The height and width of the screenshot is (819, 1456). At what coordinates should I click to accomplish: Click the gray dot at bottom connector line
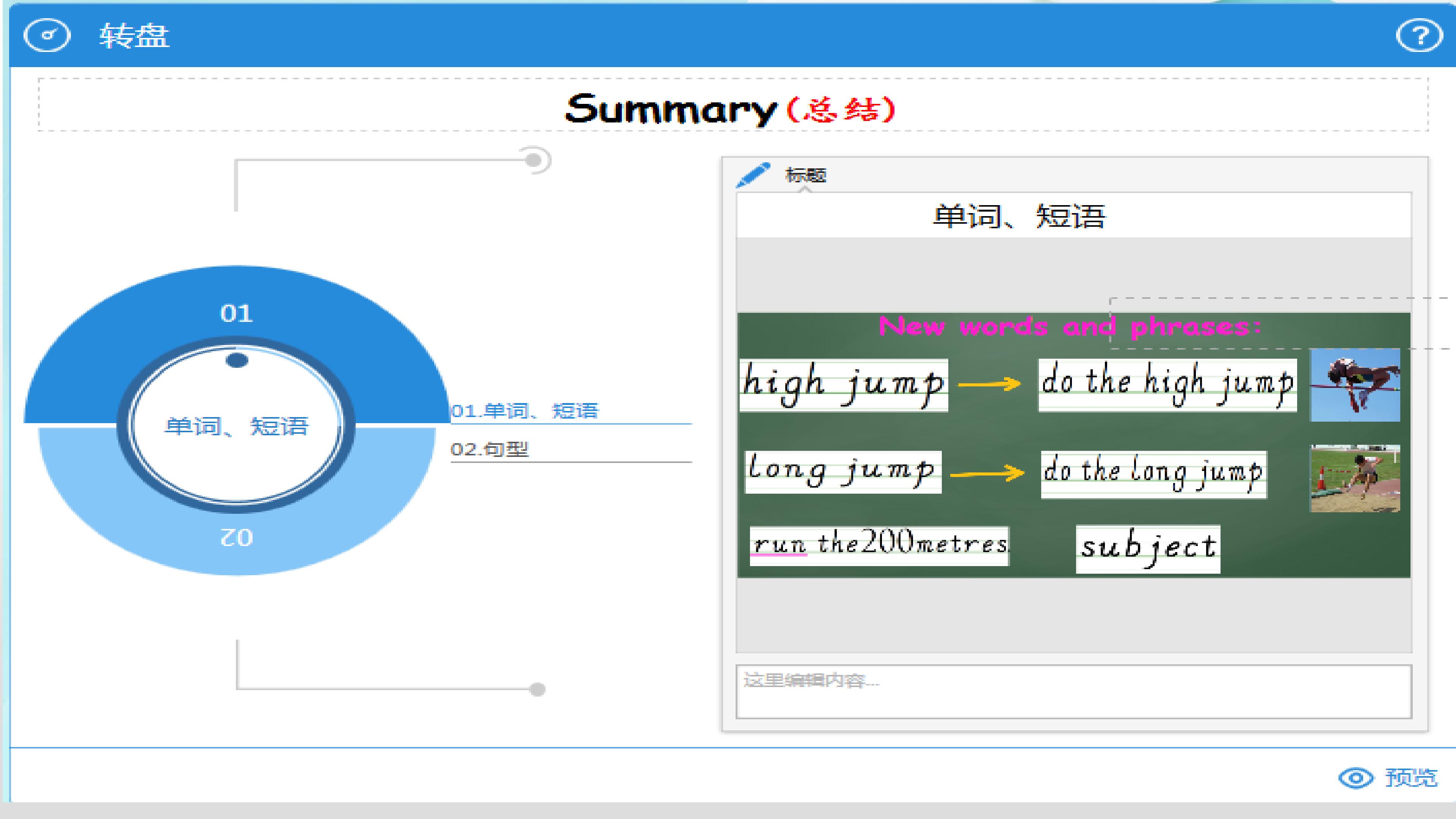pos(537,690)
